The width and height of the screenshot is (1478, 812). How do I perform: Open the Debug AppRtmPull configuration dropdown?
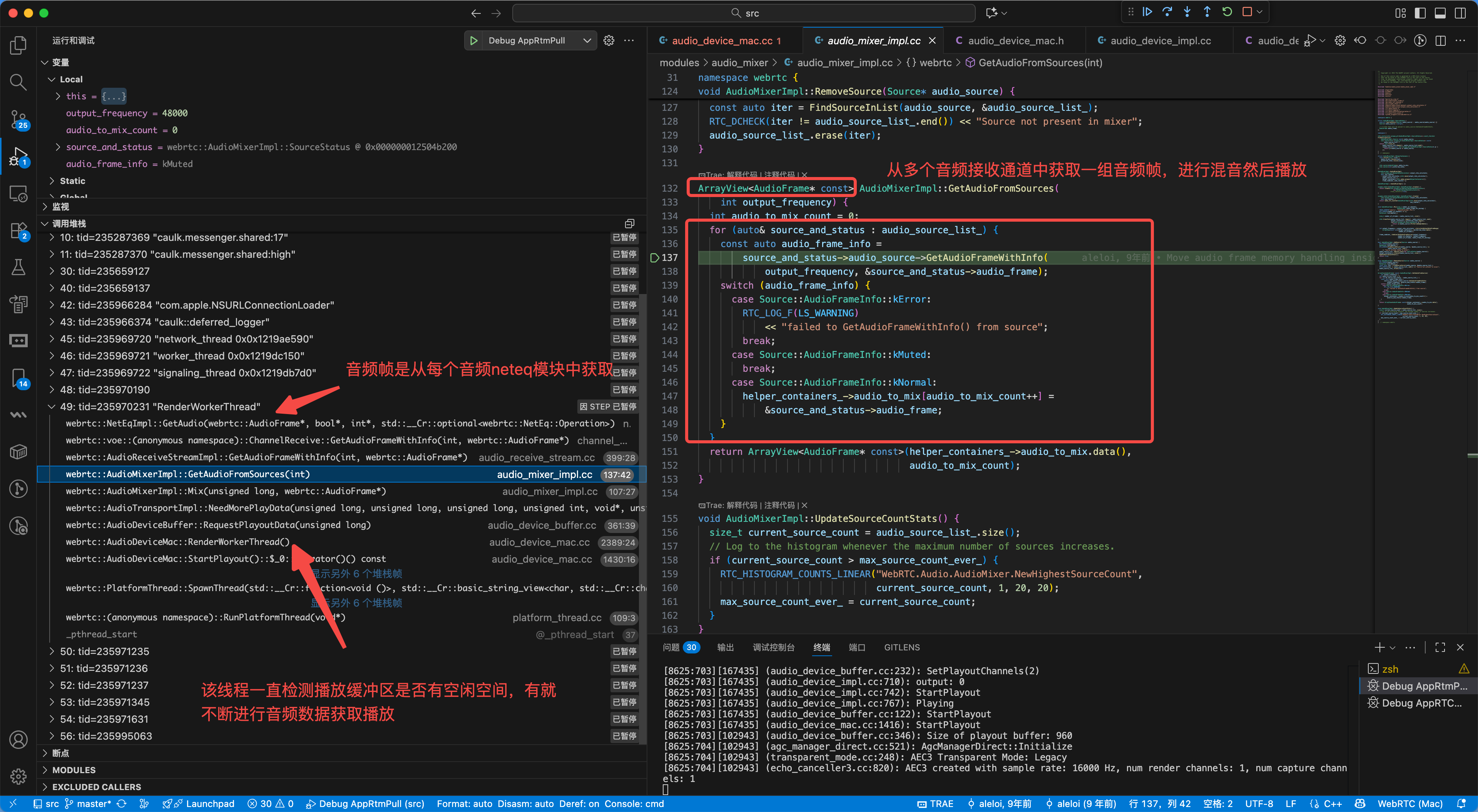point(587,40)
